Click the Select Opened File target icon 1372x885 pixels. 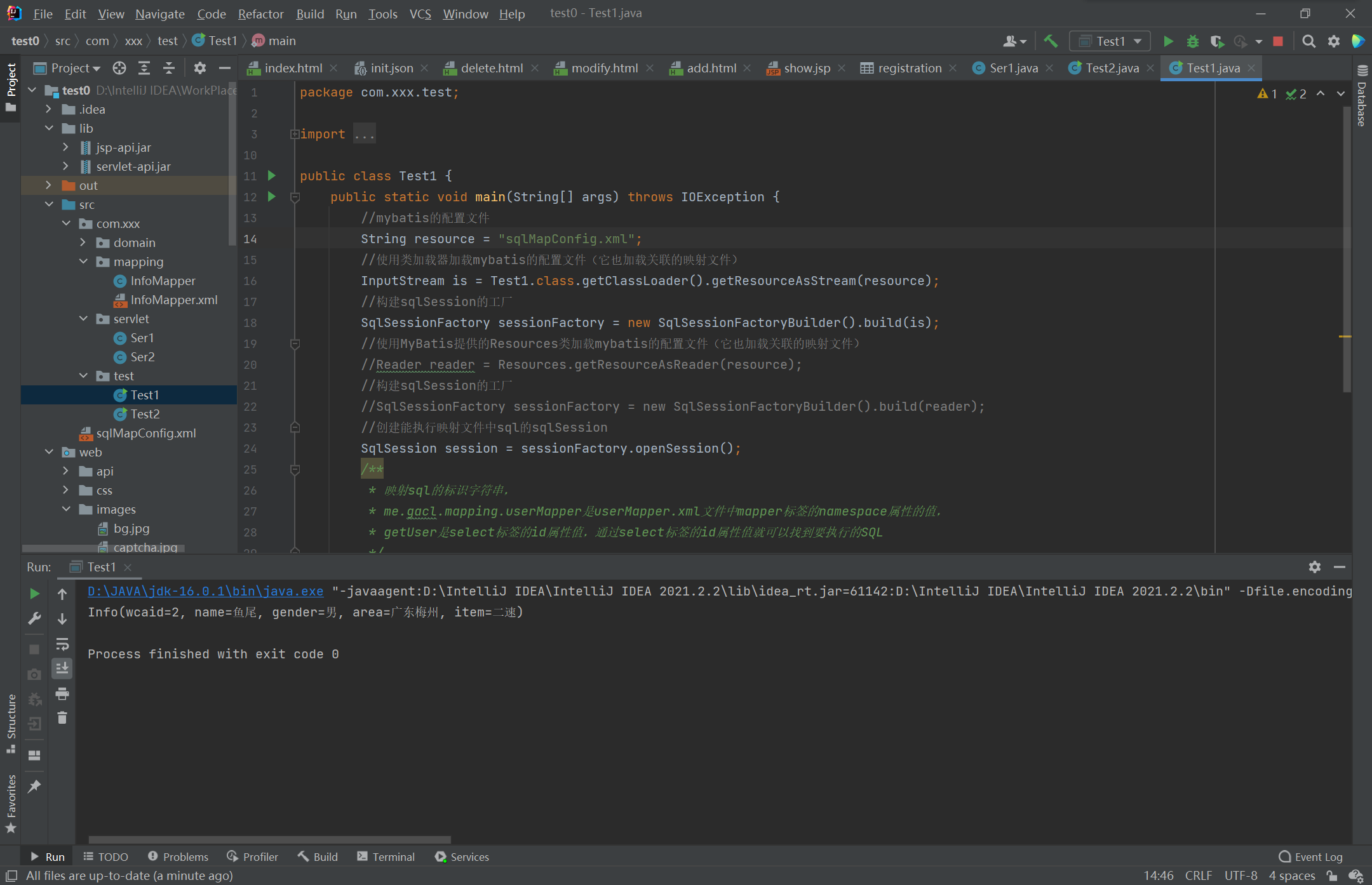(x=119, y=68)
